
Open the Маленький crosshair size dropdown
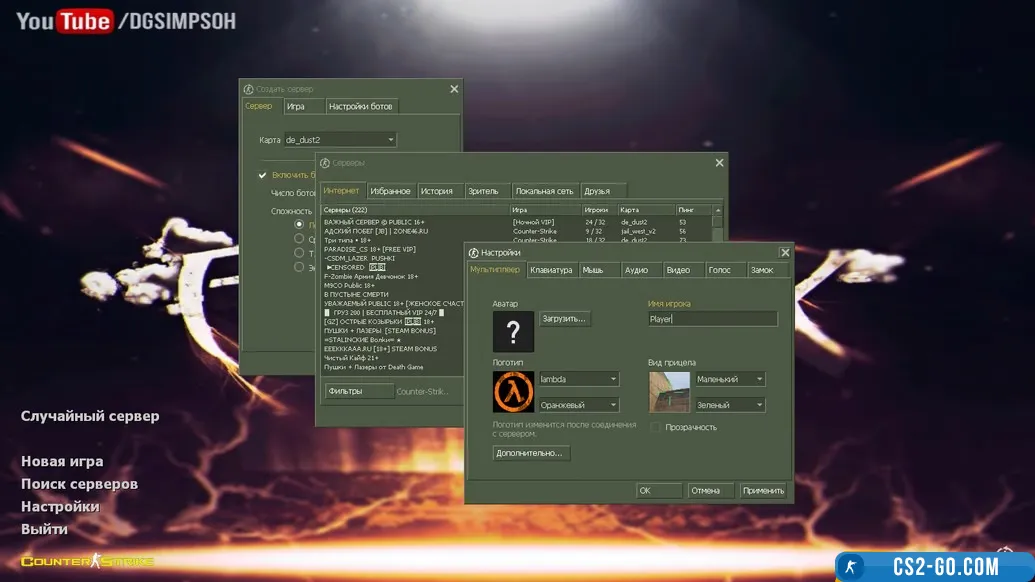[x=730, y=379]
